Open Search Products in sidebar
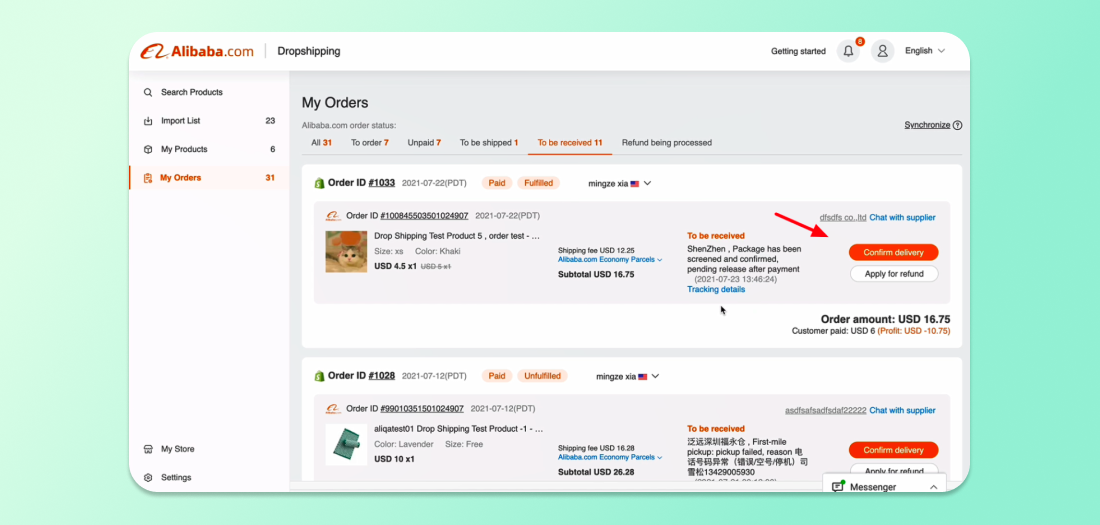 coord(208,92)
